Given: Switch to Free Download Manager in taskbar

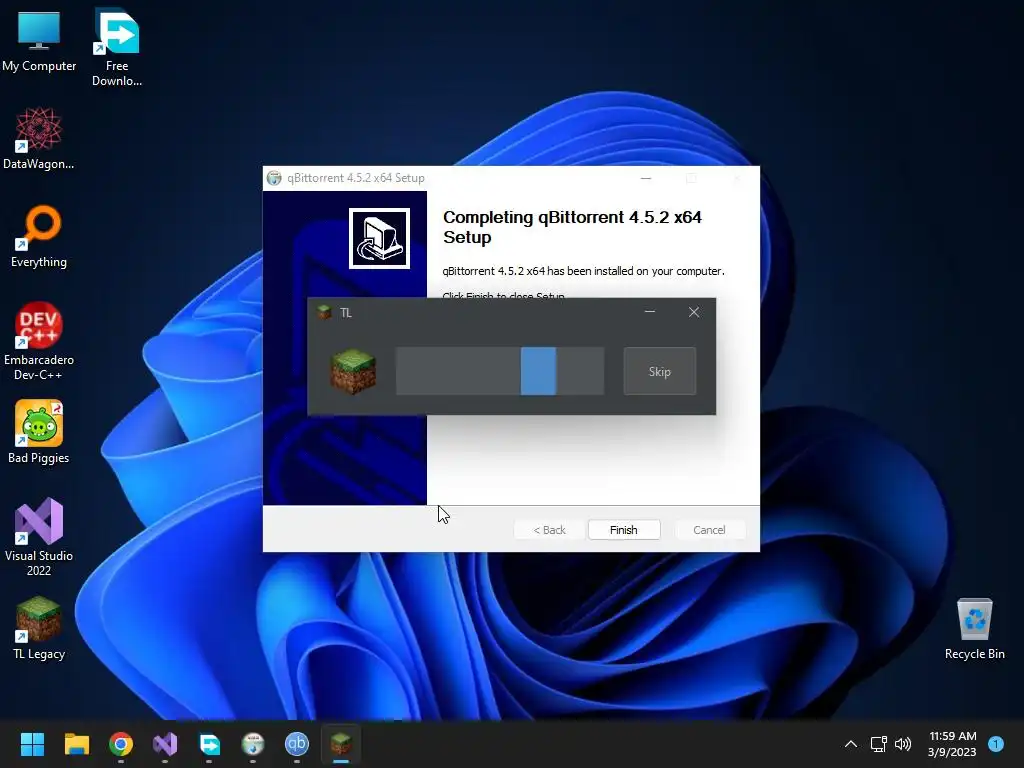Looking at the screenshot, I should point(209,744).
